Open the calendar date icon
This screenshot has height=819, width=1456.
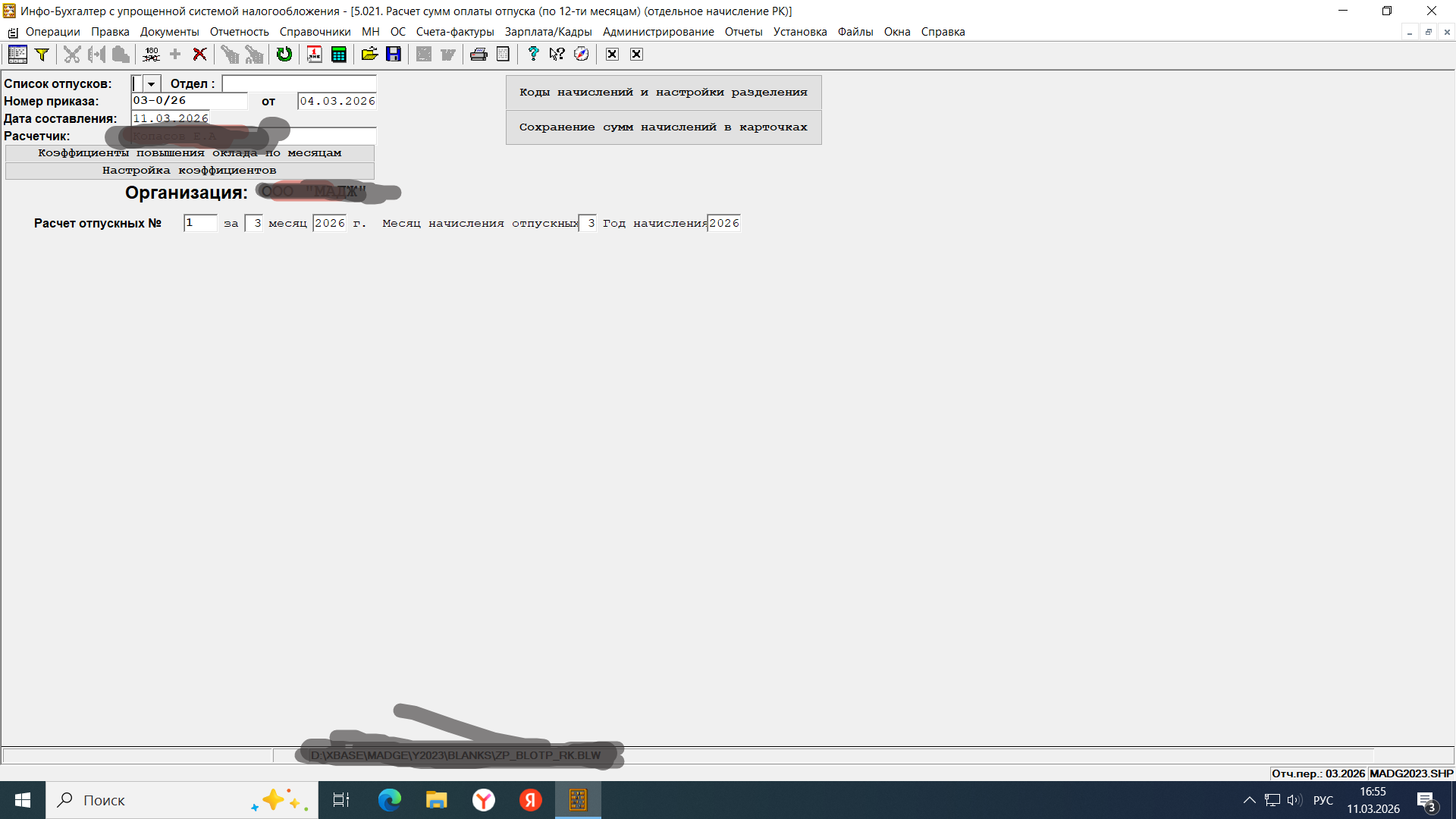click(x=315, y=54)
